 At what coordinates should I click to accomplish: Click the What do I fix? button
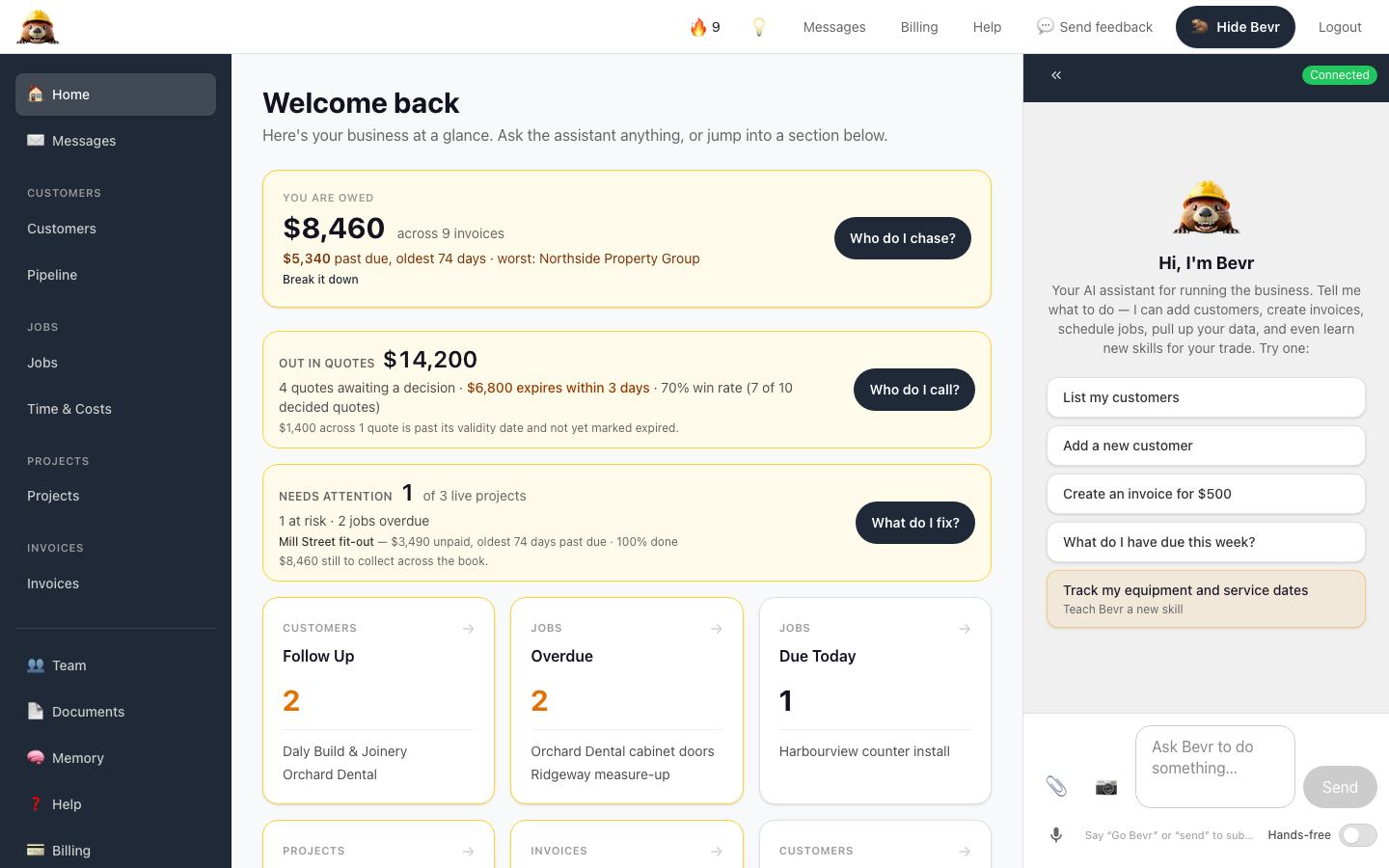pyautogui.click(x=915, y=523)
